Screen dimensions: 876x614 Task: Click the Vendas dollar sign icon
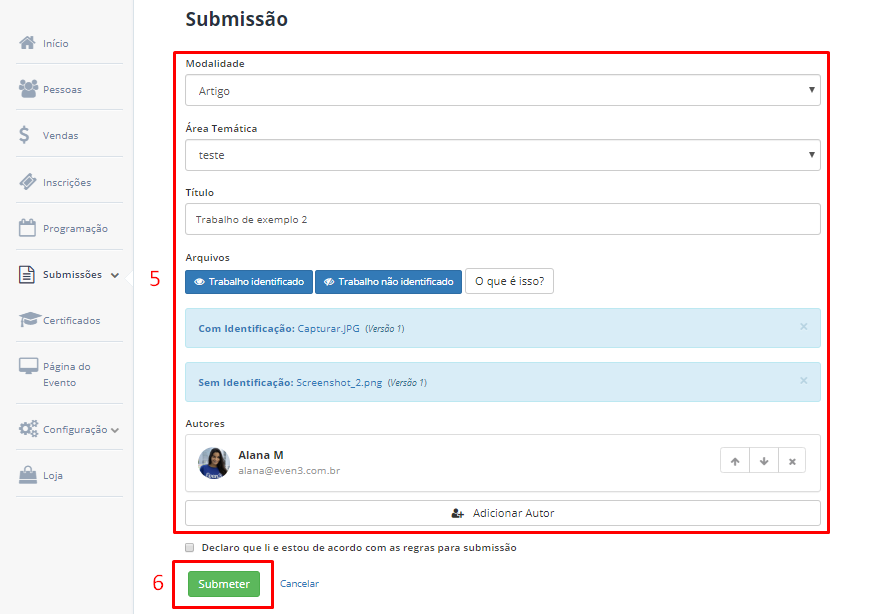(24, 135)
